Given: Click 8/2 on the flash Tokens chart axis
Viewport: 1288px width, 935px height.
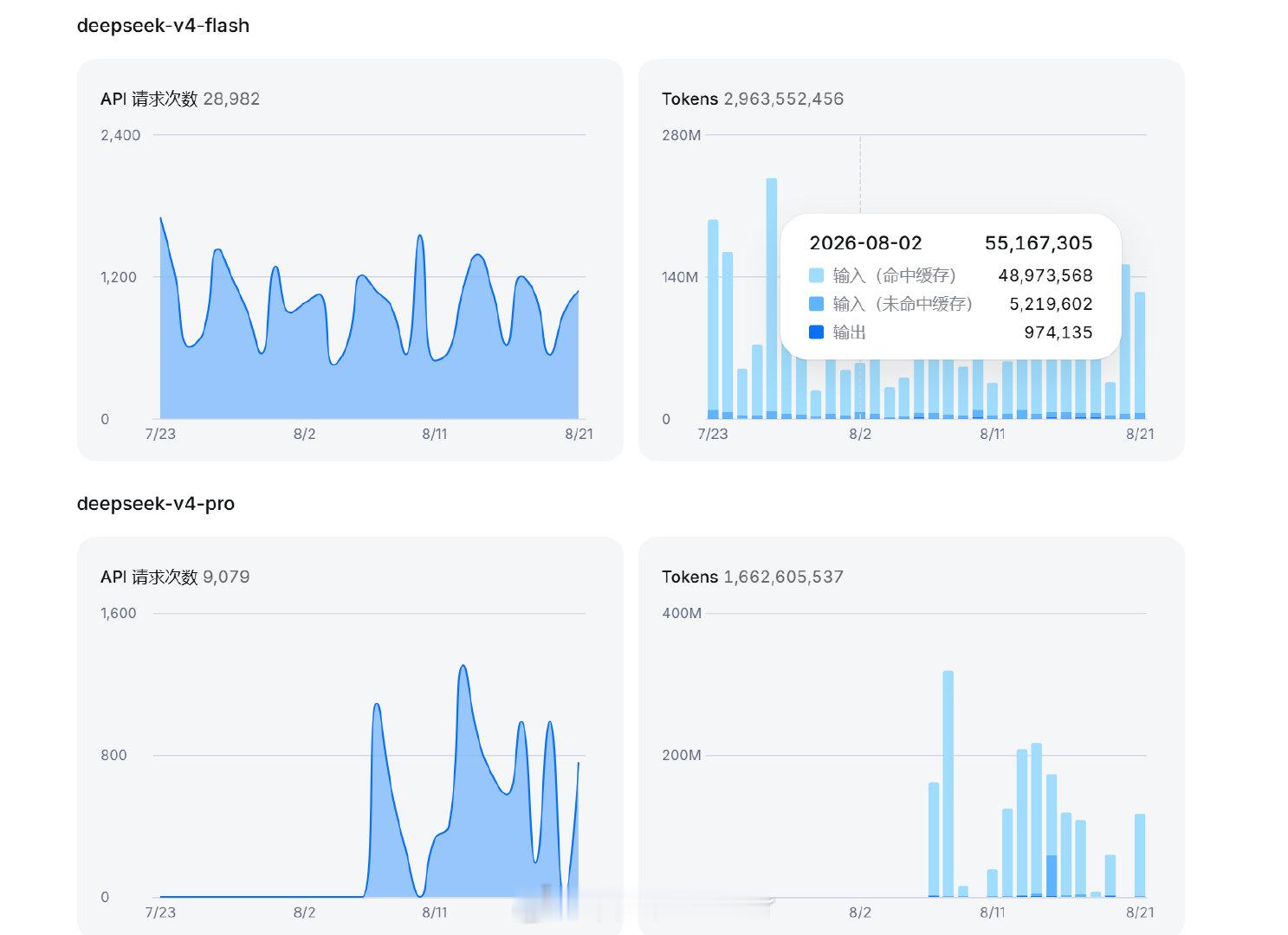Looking at the screenshot, I should tap(860, 434).
